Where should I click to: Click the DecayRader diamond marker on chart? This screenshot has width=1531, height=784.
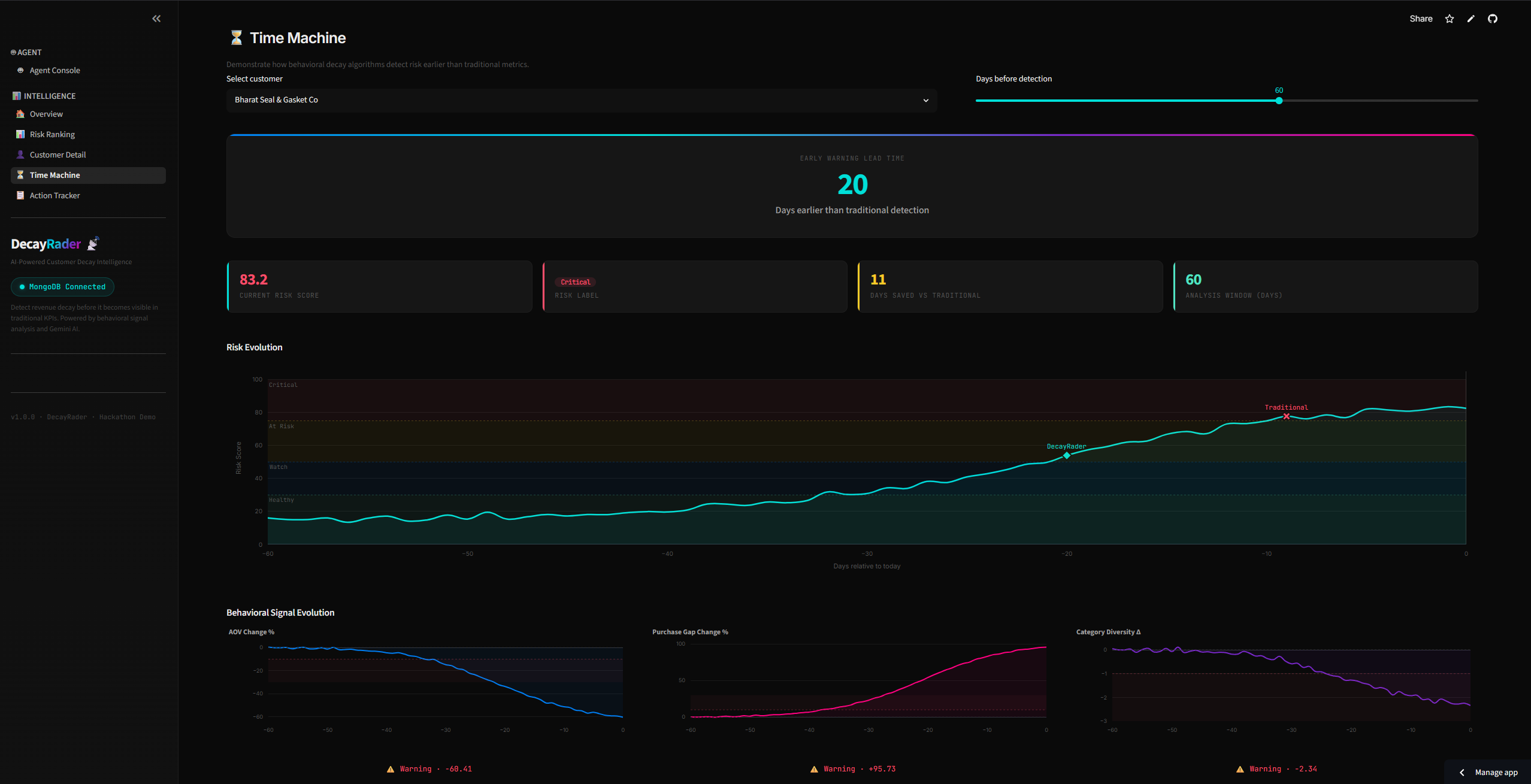click(1066, 455)
